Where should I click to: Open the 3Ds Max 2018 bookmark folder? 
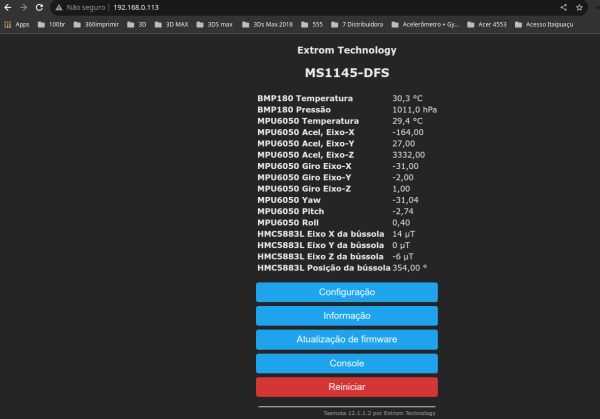268,23
